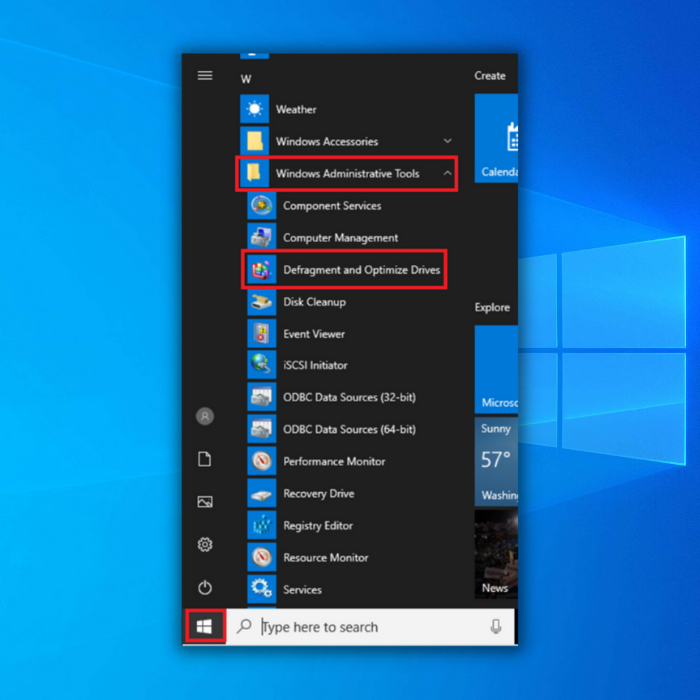700x700 pixels.
Task: Click the Windows Accessories folder icon
Action: [254, 141]
